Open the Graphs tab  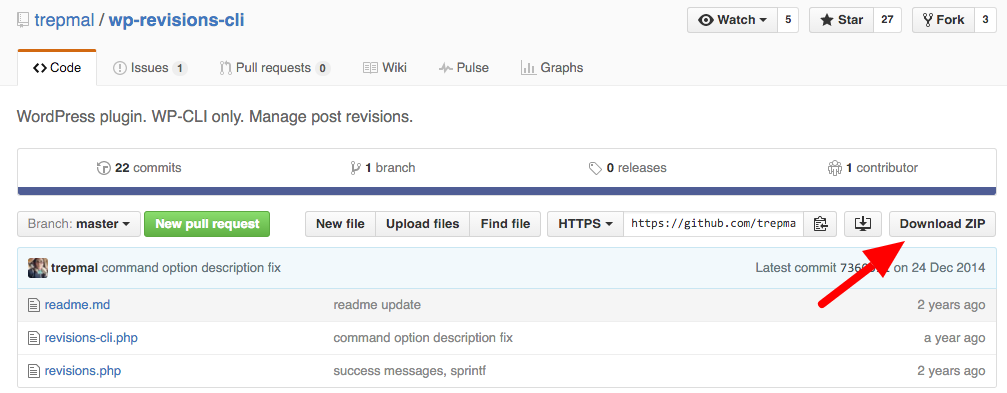click(552, 67)
